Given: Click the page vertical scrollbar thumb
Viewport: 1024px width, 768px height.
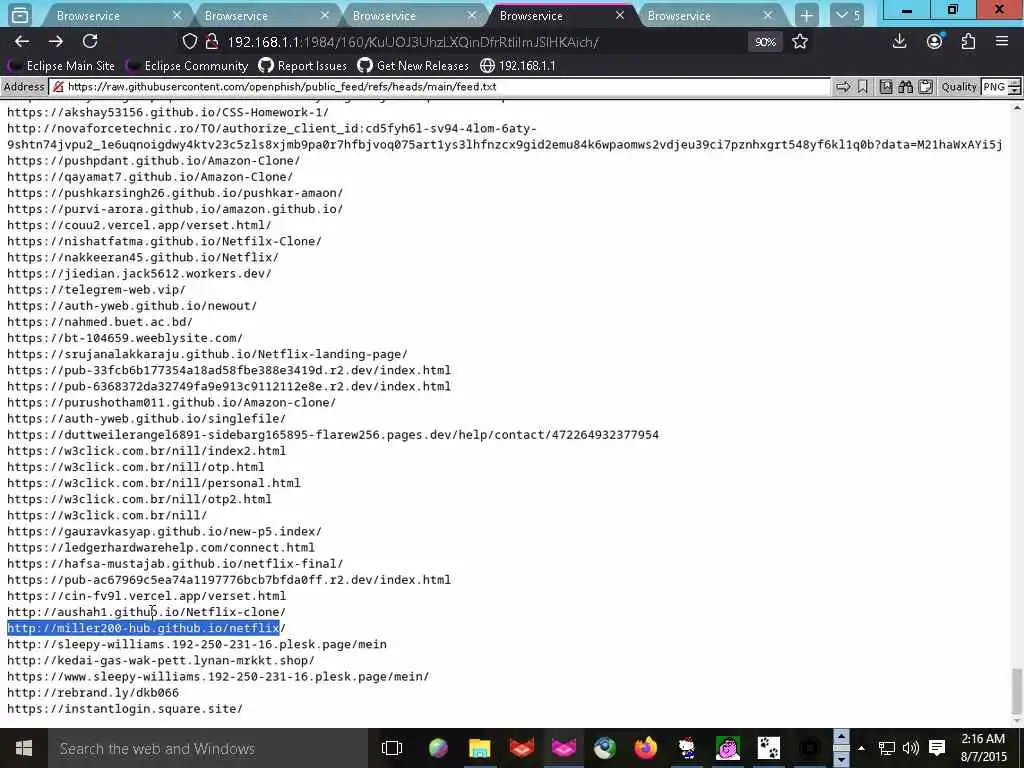Looking at the screenshot, I should tap(1016, 691).
